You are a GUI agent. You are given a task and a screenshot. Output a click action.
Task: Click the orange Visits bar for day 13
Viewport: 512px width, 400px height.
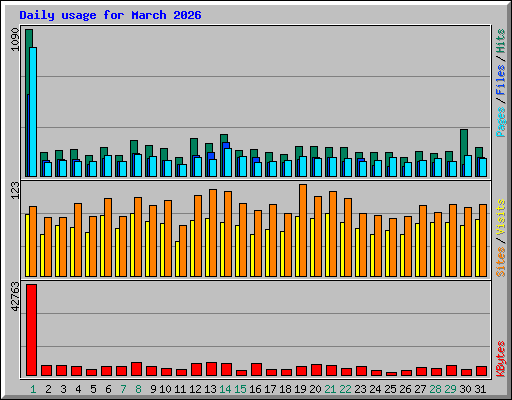point(213,233)
